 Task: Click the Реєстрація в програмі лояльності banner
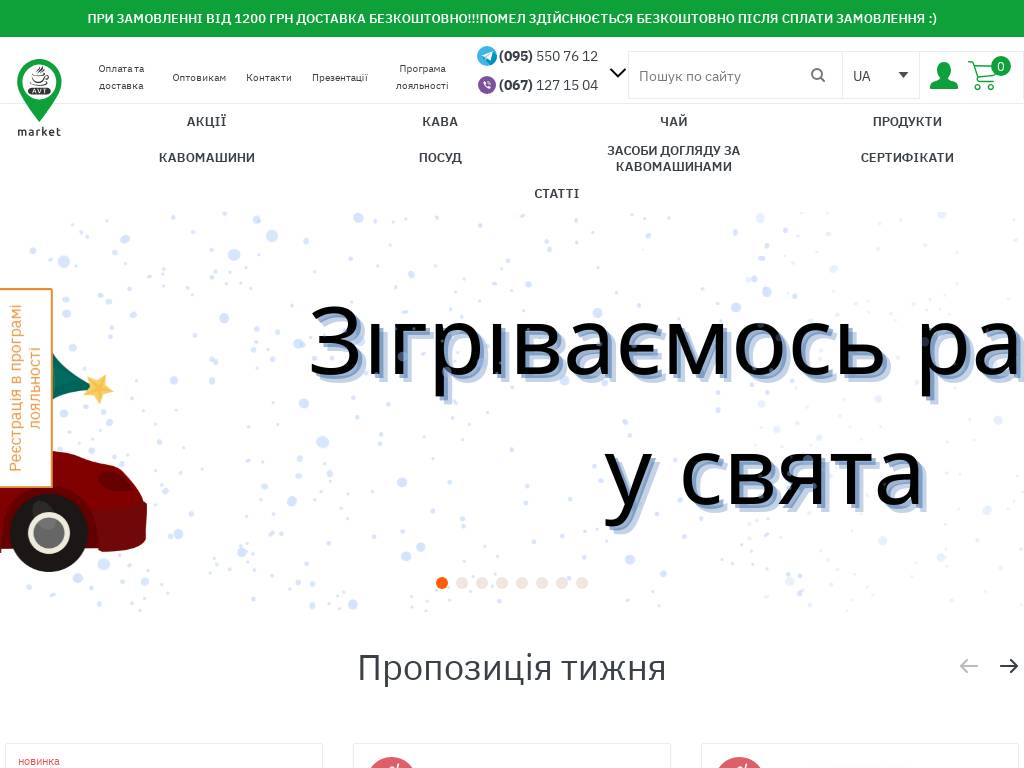24,387
